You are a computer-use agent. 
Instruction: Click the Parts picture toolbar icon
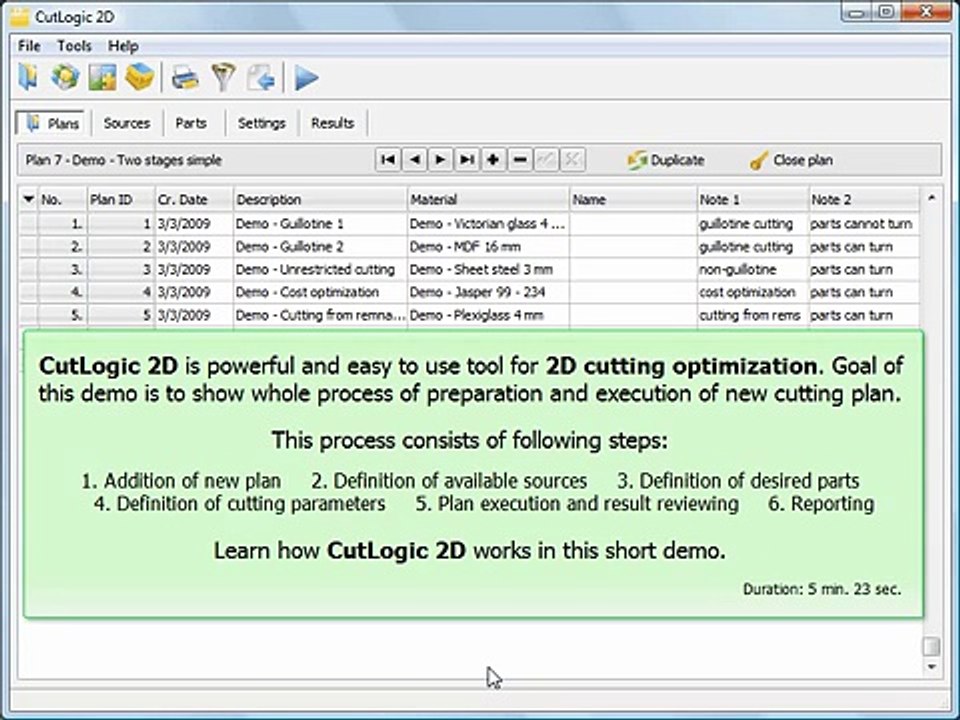point(102,78)
